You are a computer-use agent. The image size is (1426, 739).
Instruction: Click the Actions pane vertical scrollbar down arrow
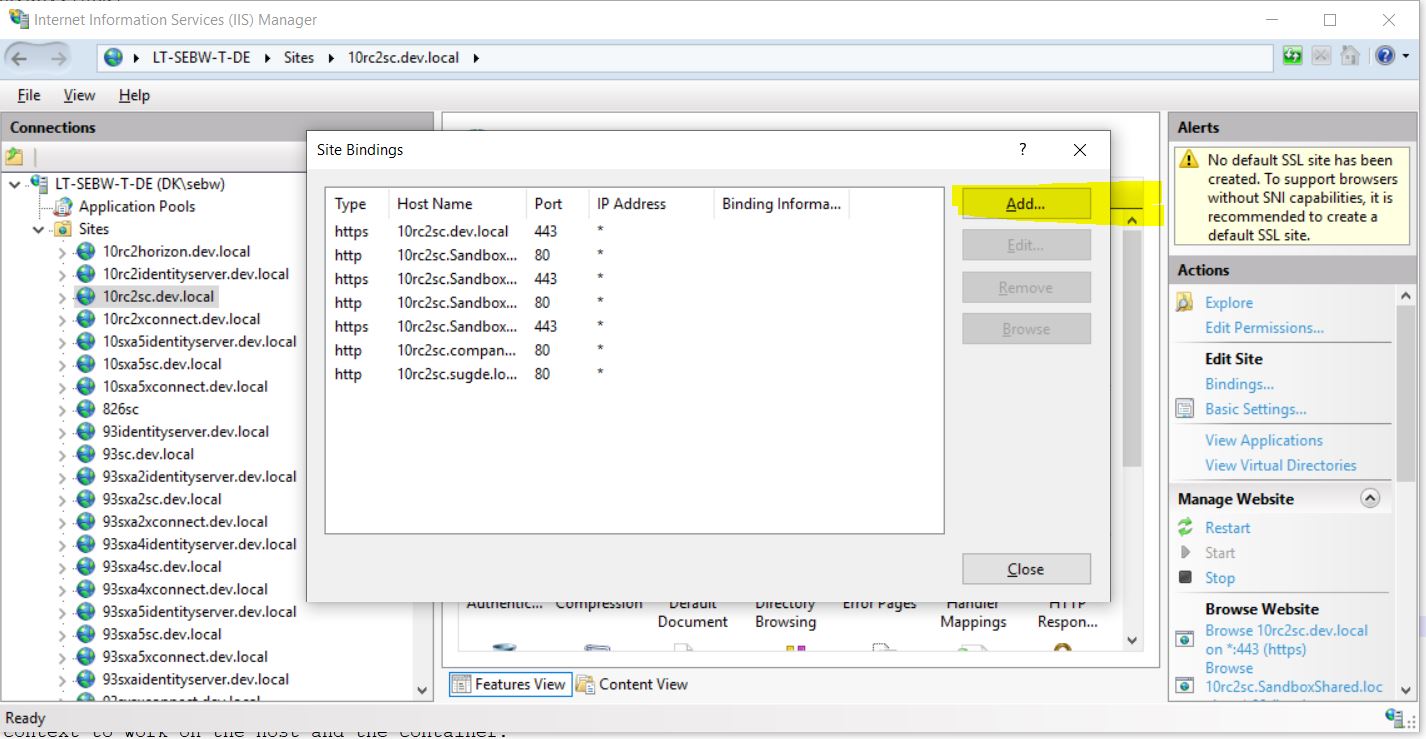1407,689
